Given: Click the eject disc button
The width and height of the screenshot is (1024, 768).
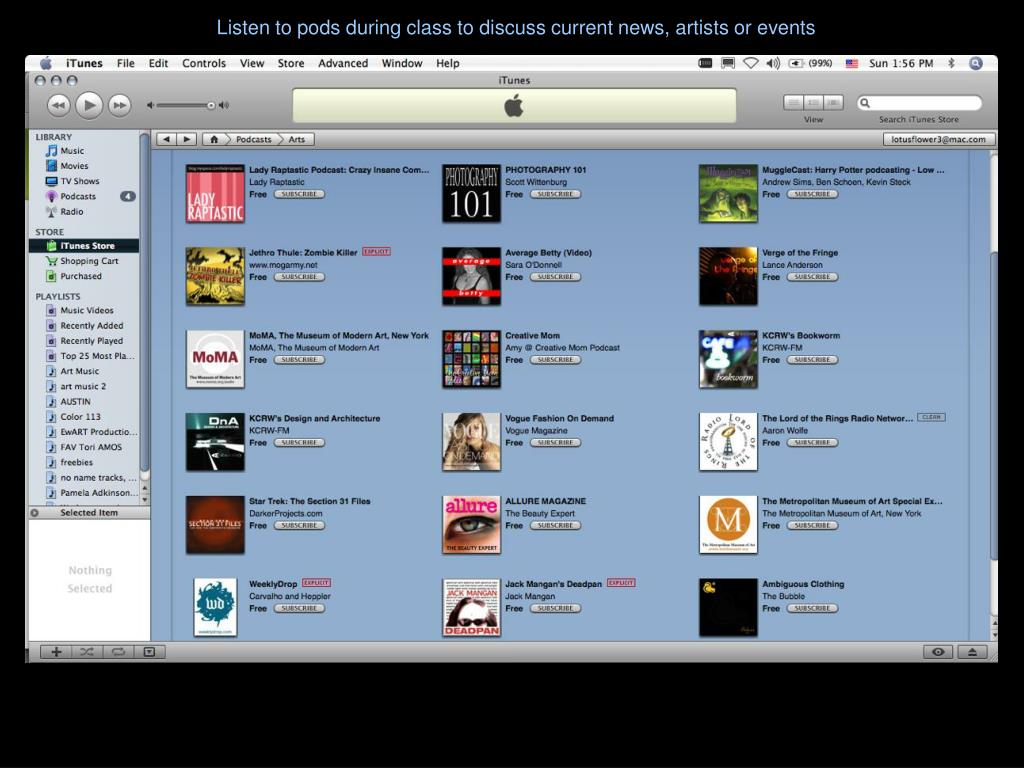Looking at the screenshot, I should (x=972, y=652).
